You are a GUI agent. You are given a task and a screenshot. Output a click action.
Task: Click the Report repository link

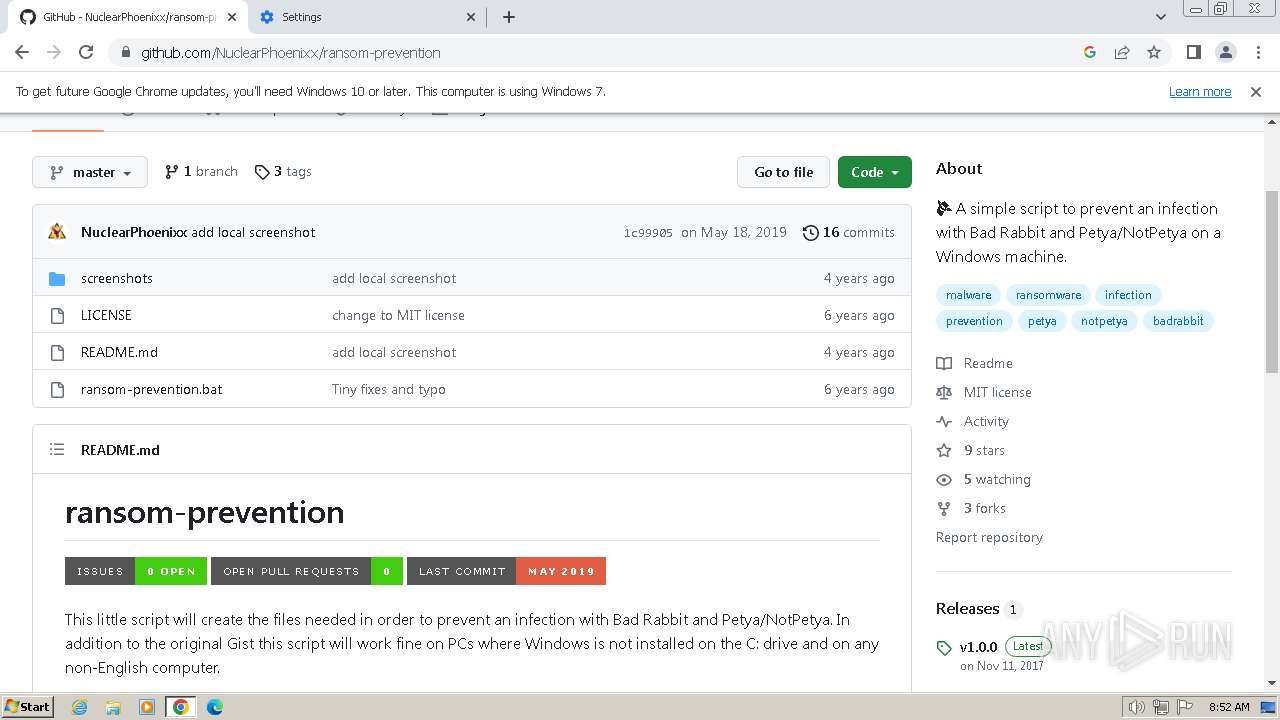click(x=989, y=537)
